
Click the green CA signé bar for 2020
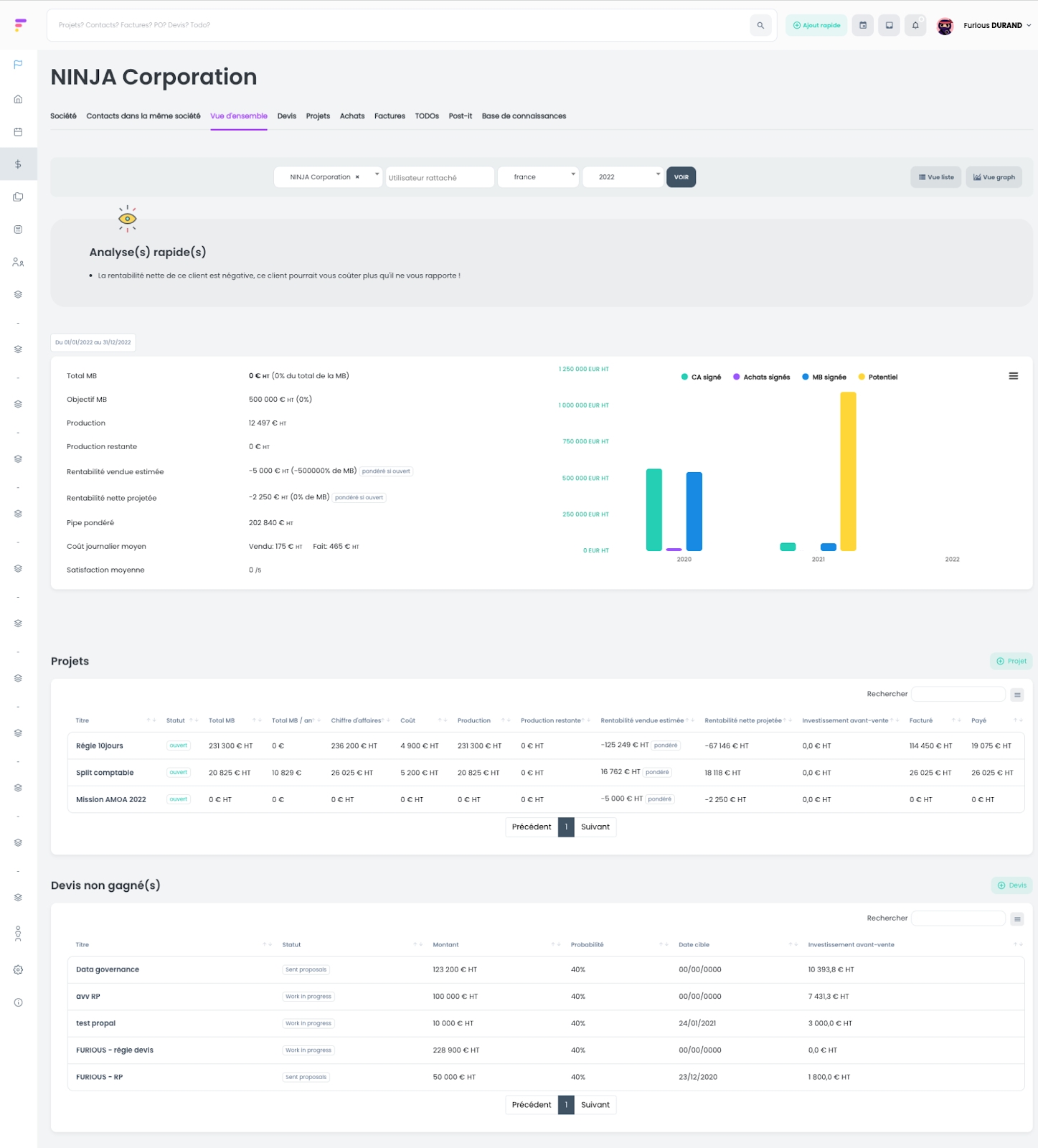pos(654,509)
